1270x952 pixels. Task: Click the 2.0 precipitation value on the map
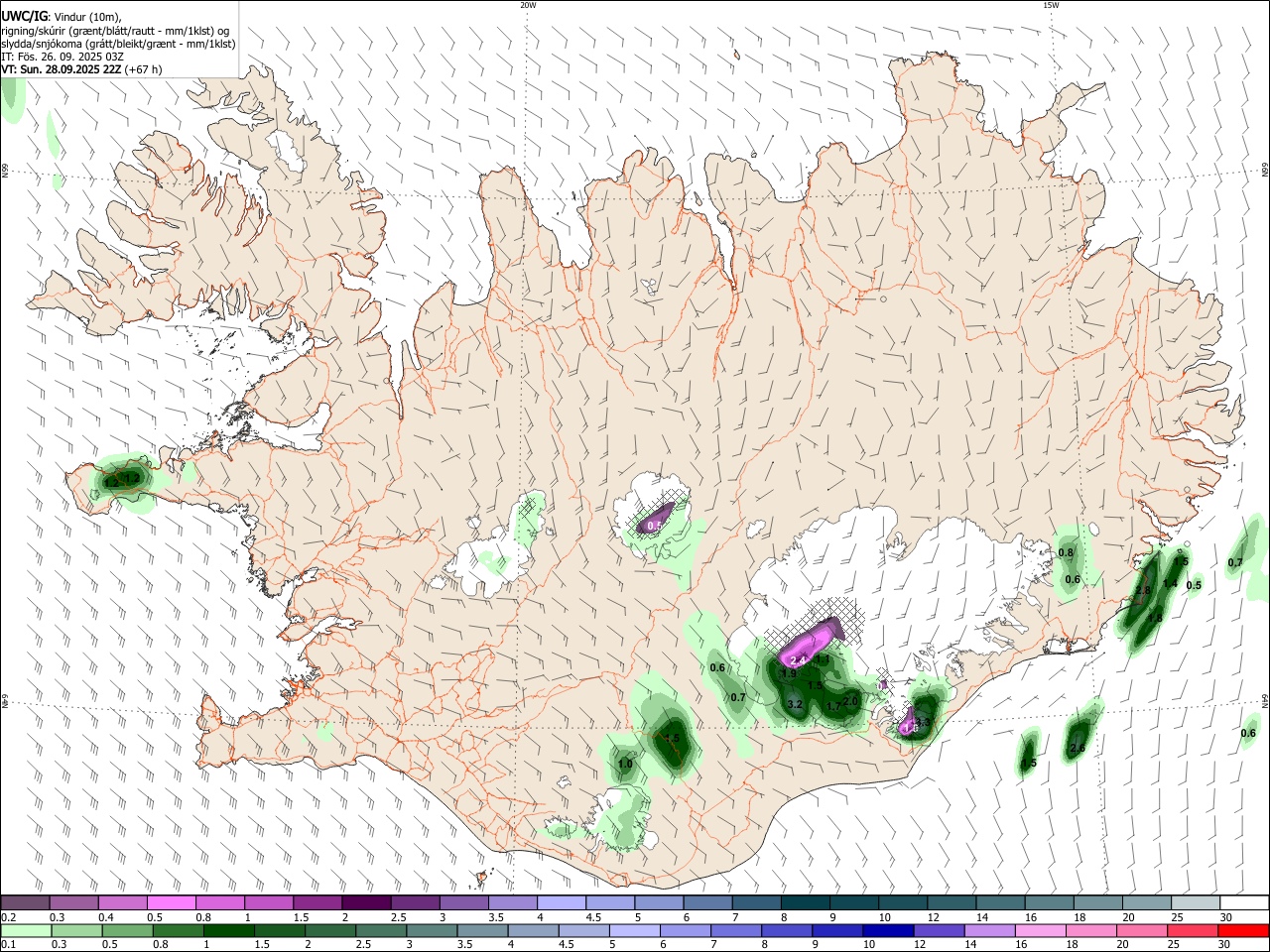click(x=850, y=701)
